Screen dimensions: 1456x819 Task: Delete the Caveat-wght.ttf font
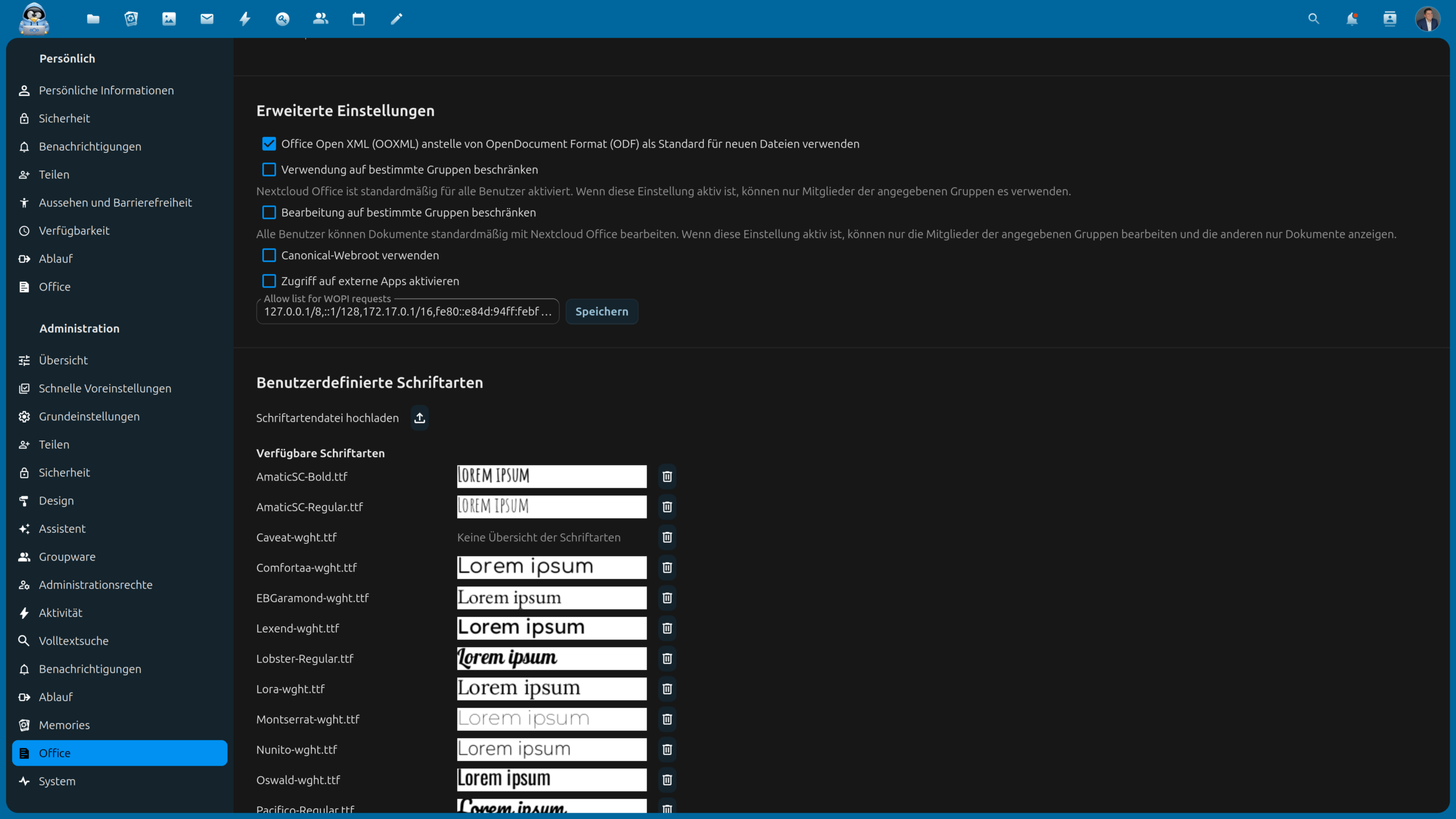tap(667, 537)
